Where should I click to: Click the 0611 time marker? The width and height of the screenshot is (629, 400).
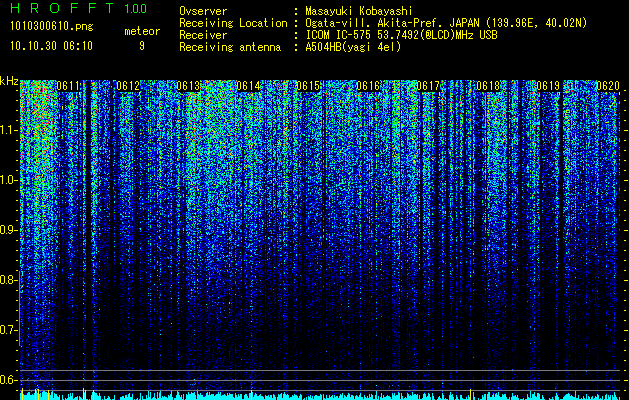click(x=68, y=86)
